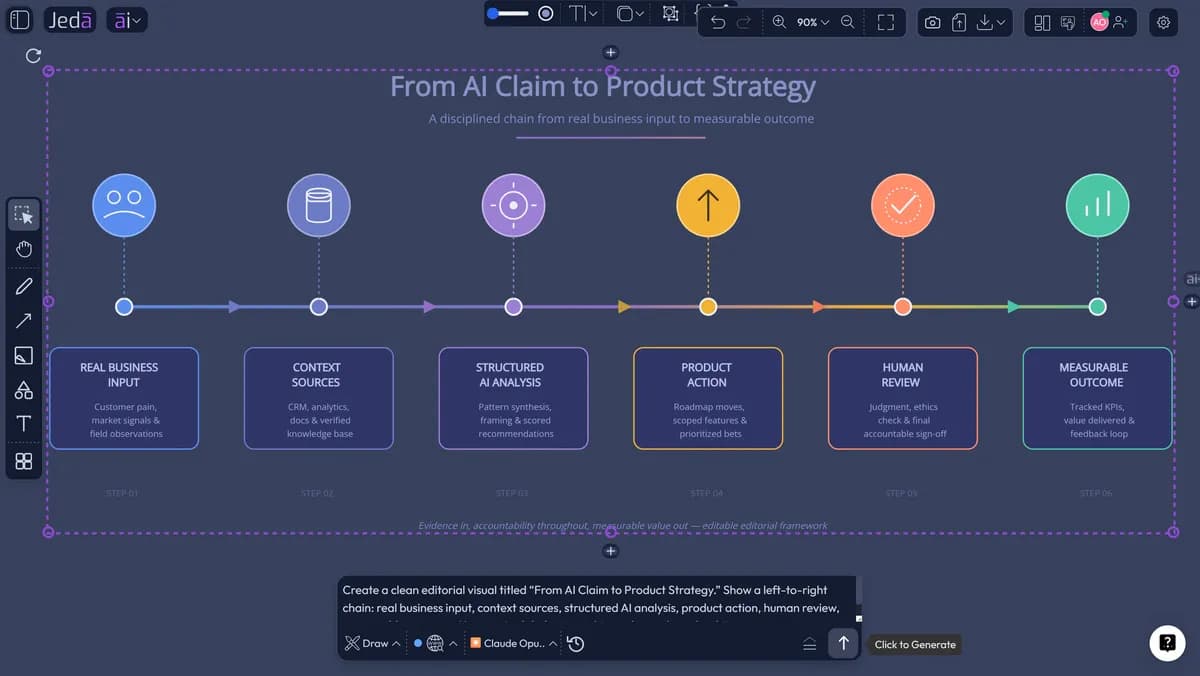The image size is (1200, 676).
Task: Open the download export menu
Action: [992, 22]
